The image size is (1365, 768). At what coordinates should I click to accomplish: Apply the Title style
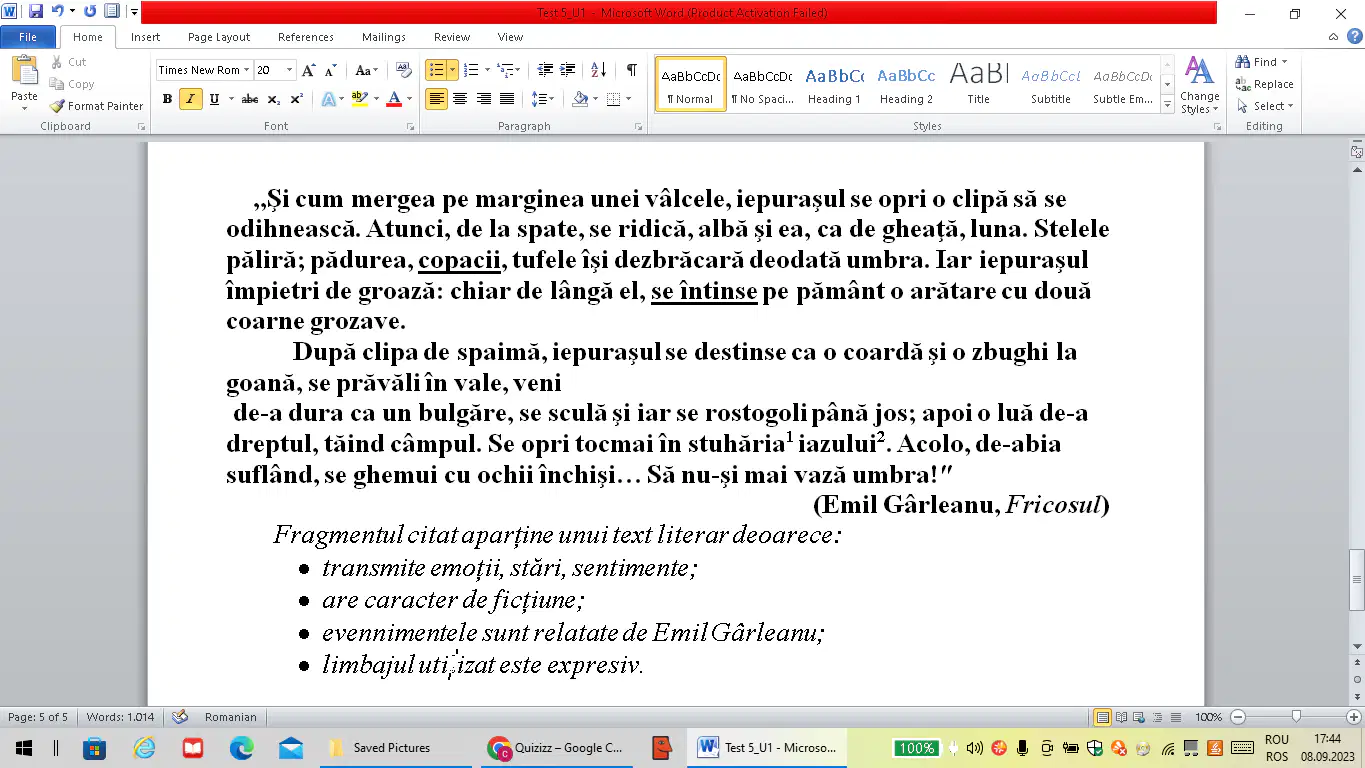[x=979, y=84]
